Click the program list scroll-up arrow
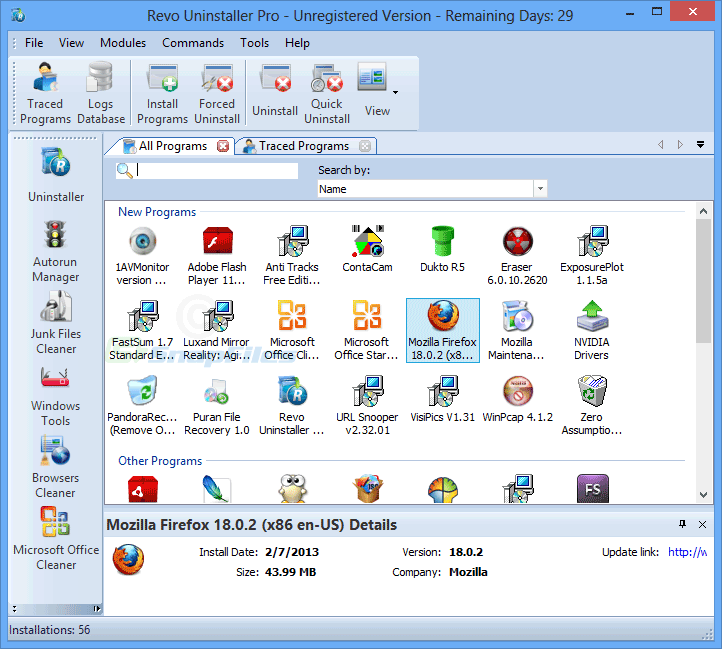The image size is (722, 649). pyautogui.click(x=703, y=211)
